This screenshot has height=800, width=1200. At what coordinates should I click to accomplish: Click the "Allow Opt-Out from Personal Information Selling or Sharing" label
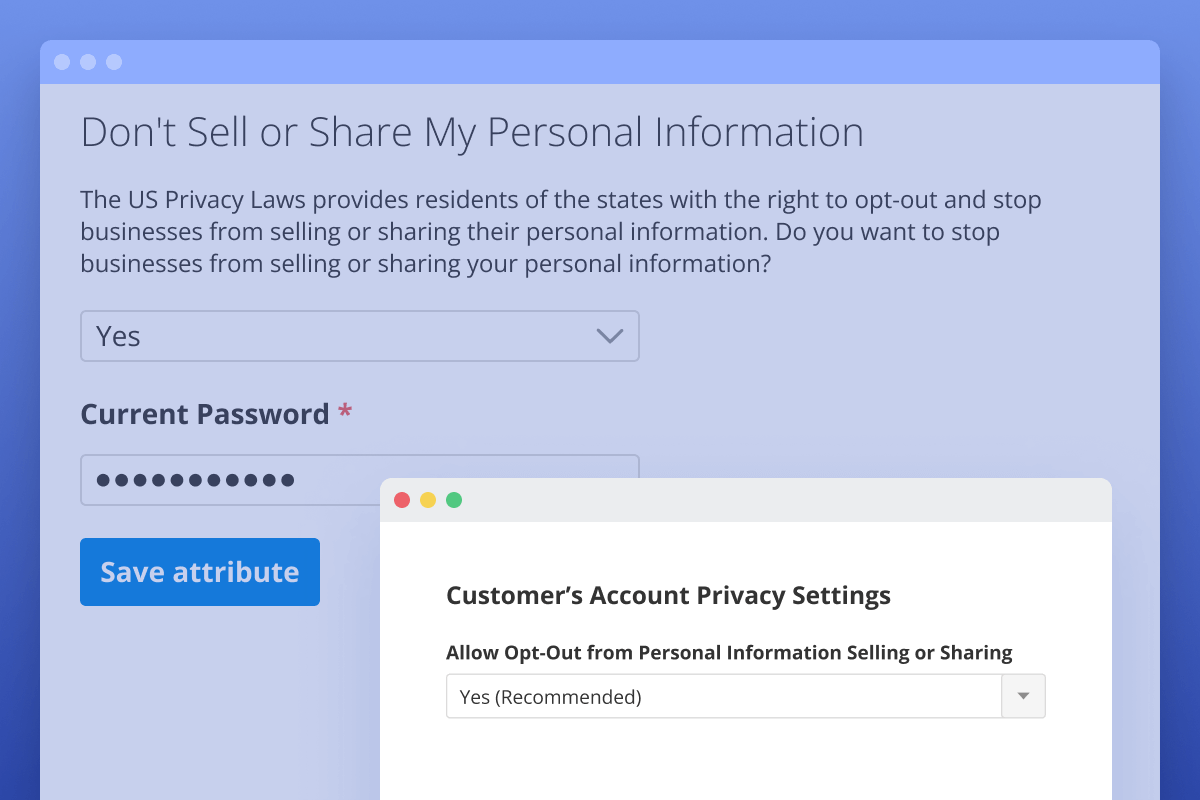tap(729, 652)
